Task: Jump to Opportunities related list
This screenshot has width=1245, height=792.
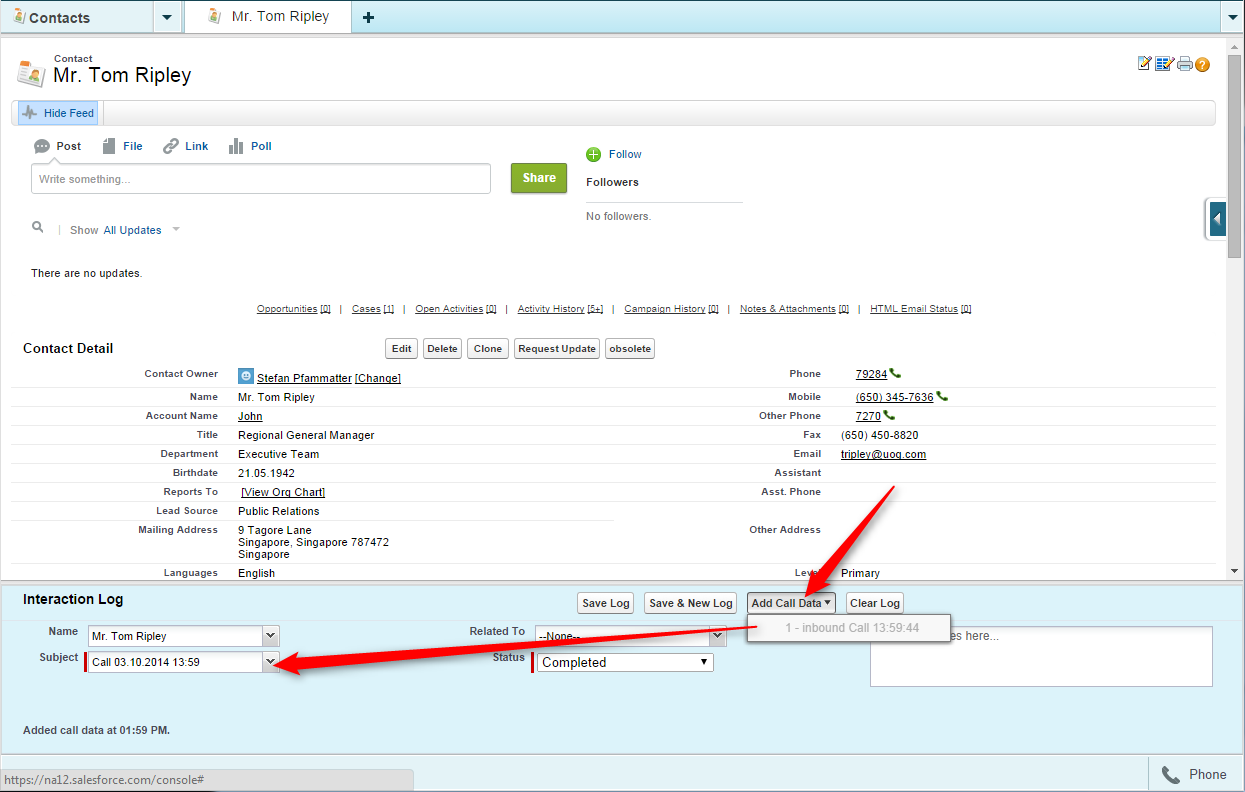Action: tap(293, 309)
